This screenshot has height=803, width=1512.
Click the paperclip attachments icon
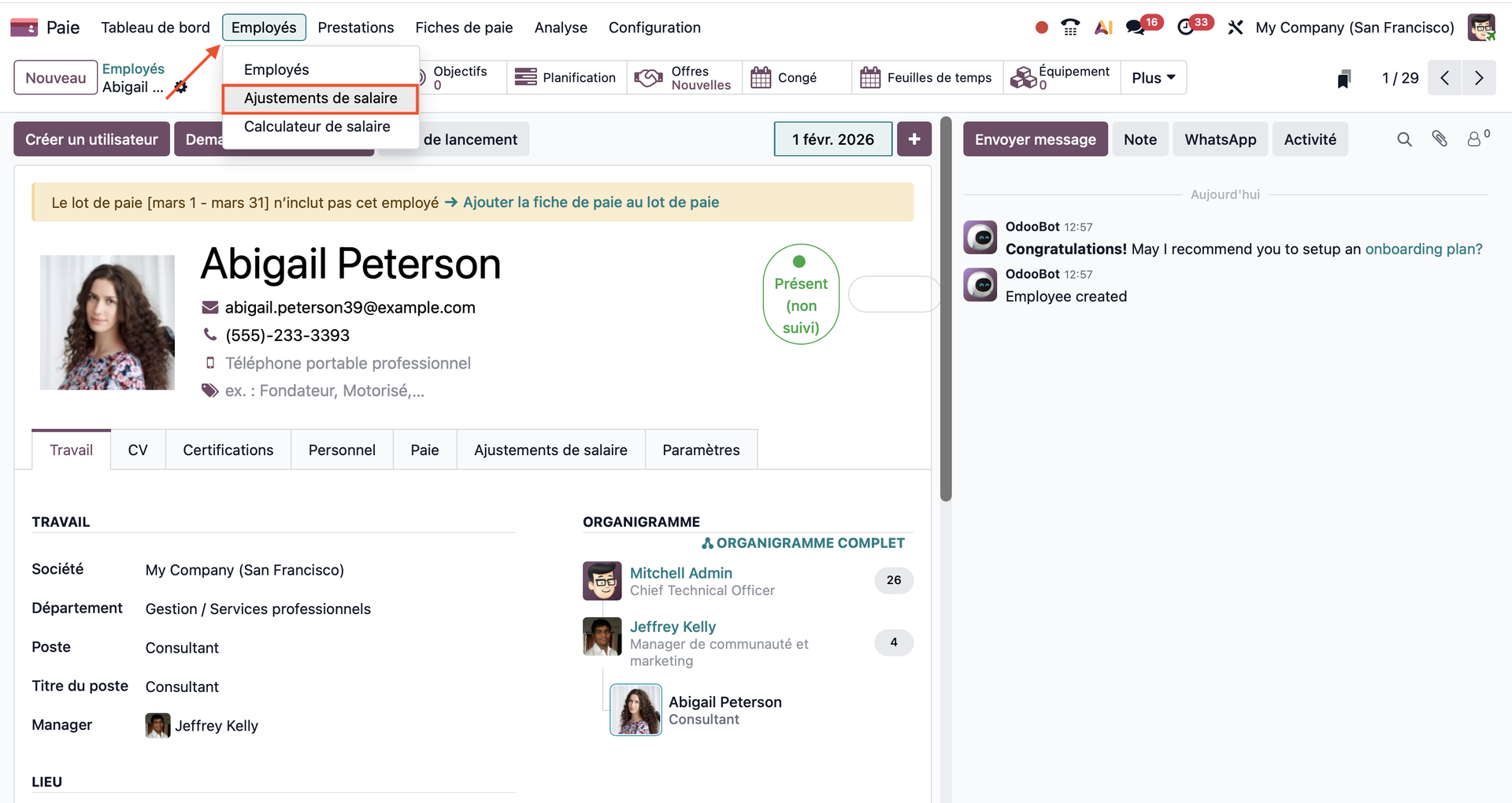coord(1440,139)
